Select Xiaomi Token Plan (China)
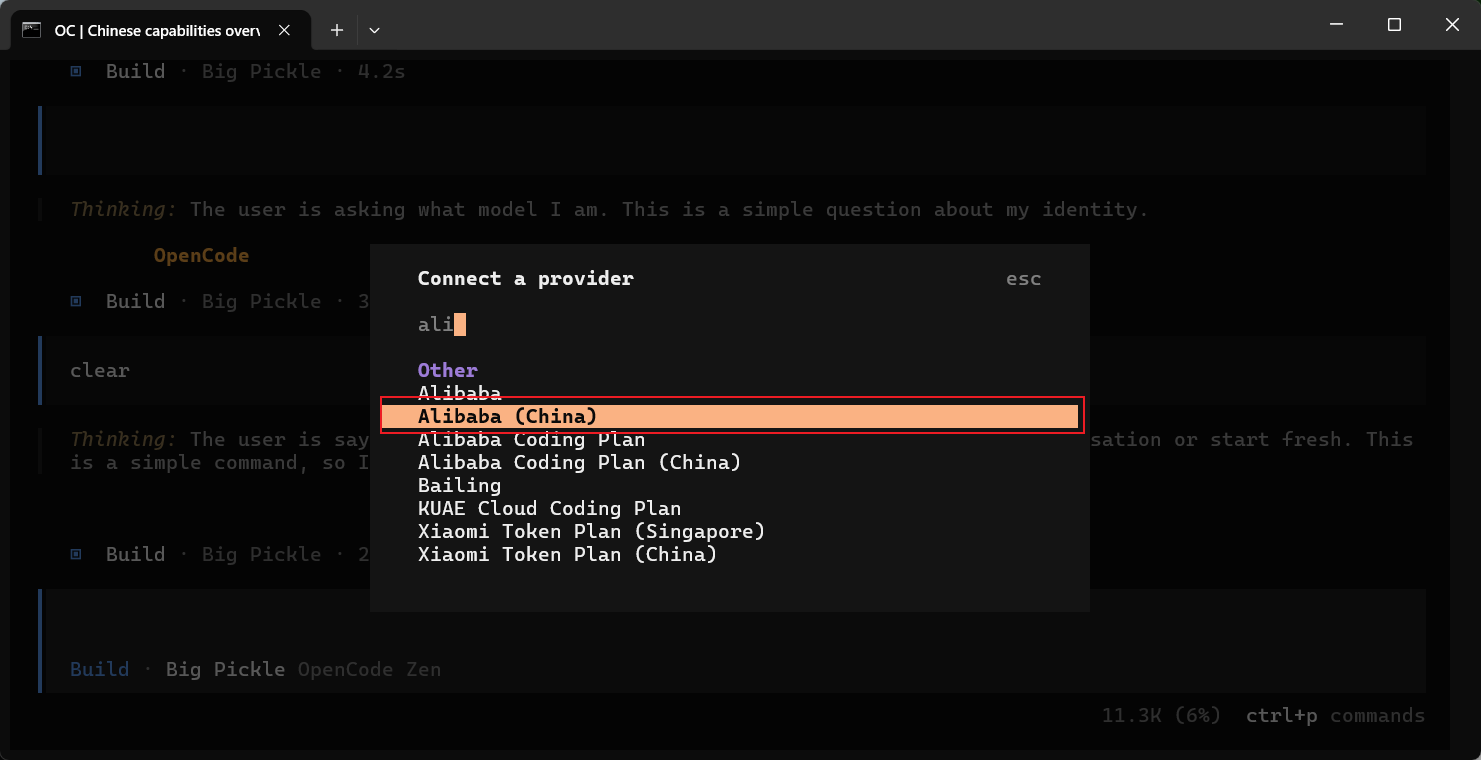1481x760 pixels. pyautogui.click(x=567, y=554)
